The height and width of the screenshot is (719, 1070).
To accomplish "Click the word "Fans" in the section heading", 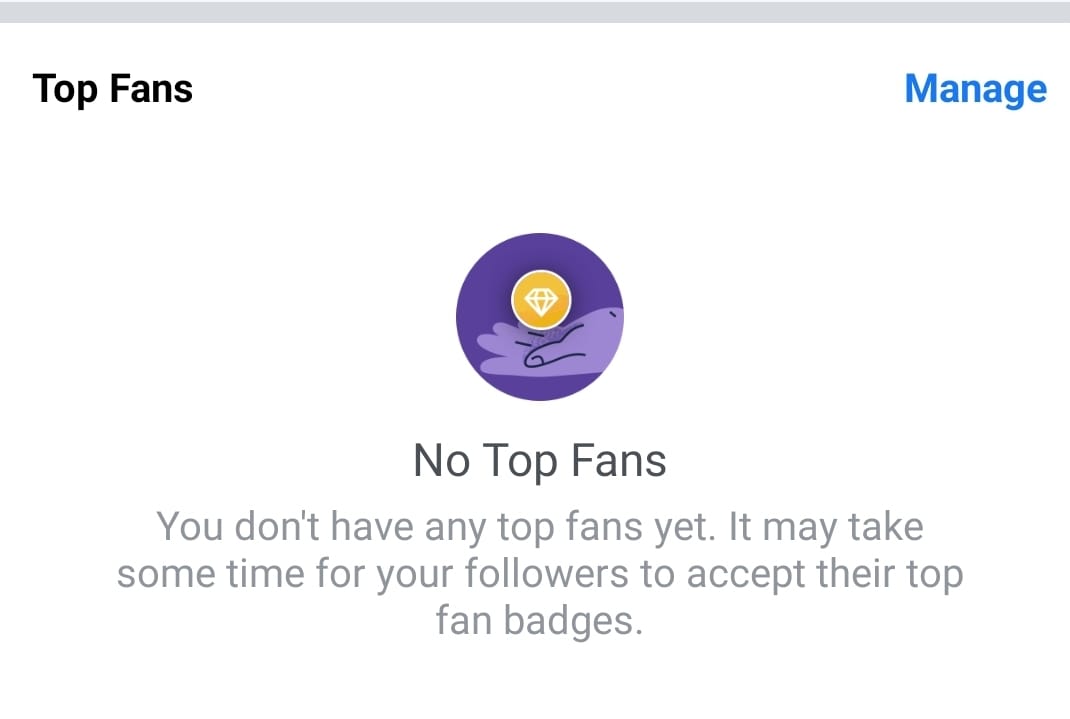I will [x=151, y=89].
